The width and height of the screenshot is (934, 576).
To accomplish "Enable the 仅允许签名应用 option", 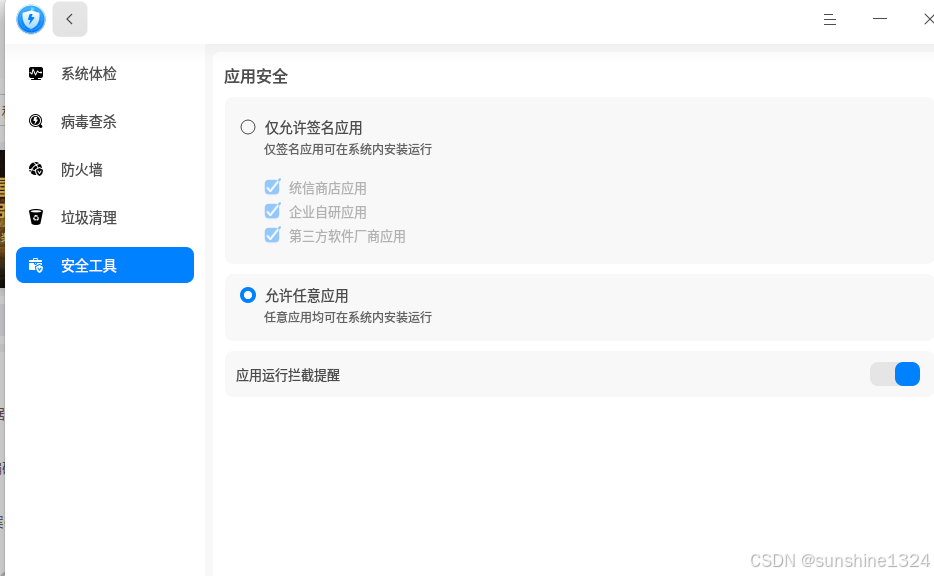I will pyautogui.click(x=248, y=127).
